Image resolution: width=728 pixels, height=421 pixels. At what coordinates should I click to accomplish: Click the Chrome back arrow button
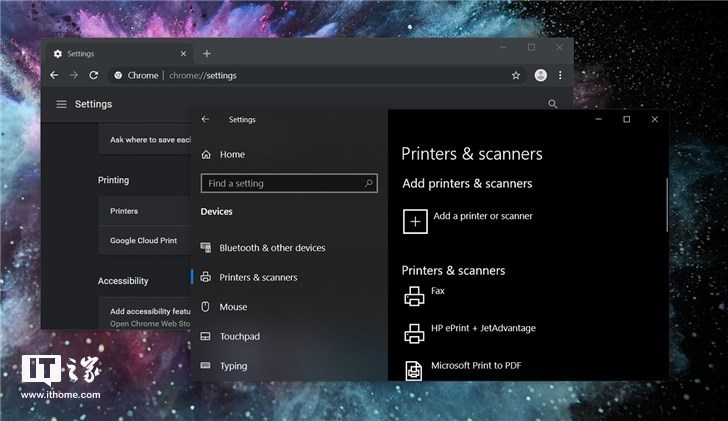54,75
